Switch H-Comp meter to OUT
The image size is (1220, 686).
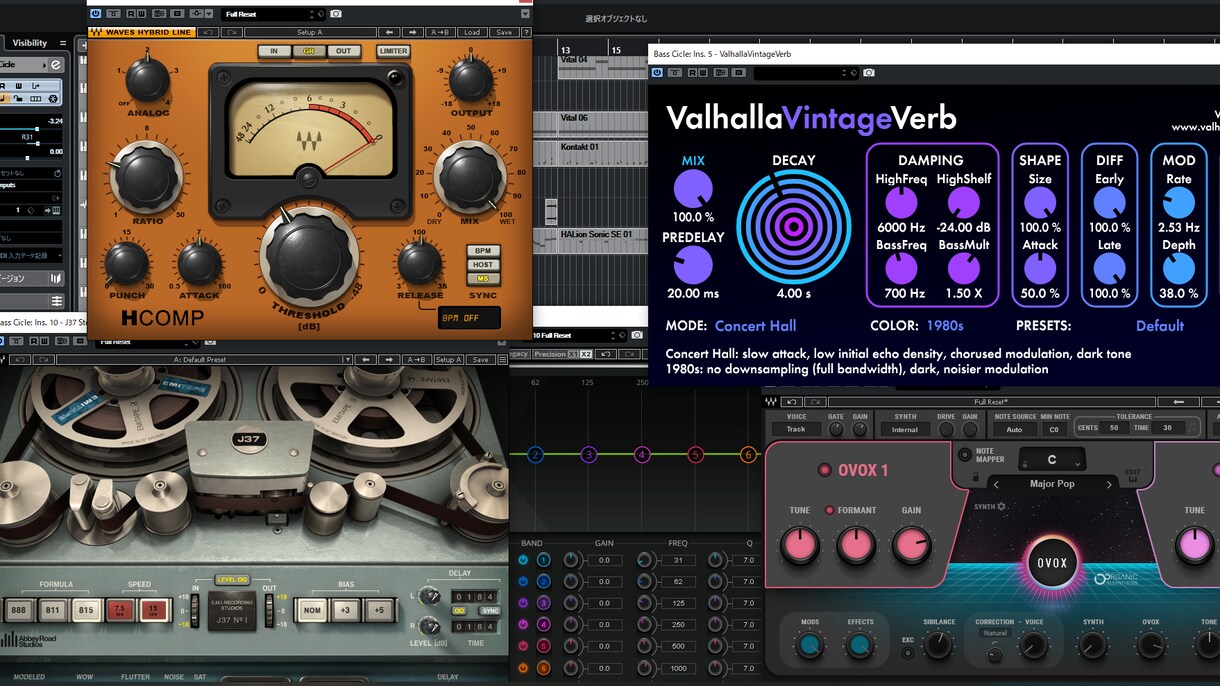(343, 51)
